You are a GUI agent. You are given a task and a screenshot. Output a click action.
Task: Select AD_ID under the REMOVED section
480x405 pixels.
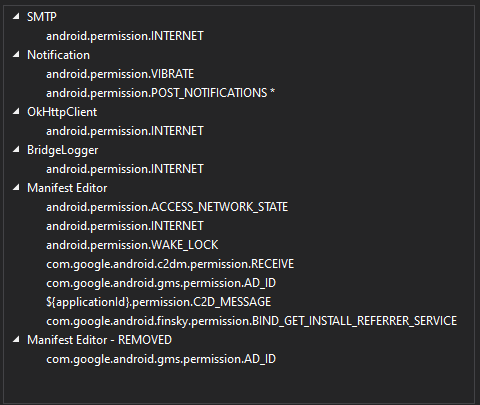[x=161, y=359]
